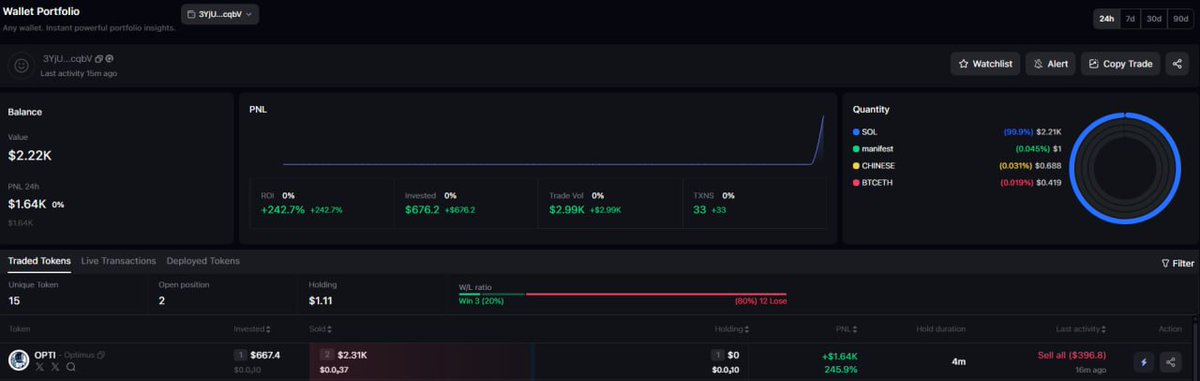This screenshot has width=1200, height=381.
Task: Switch to Live Transactions tab
Action: (118, 261)
